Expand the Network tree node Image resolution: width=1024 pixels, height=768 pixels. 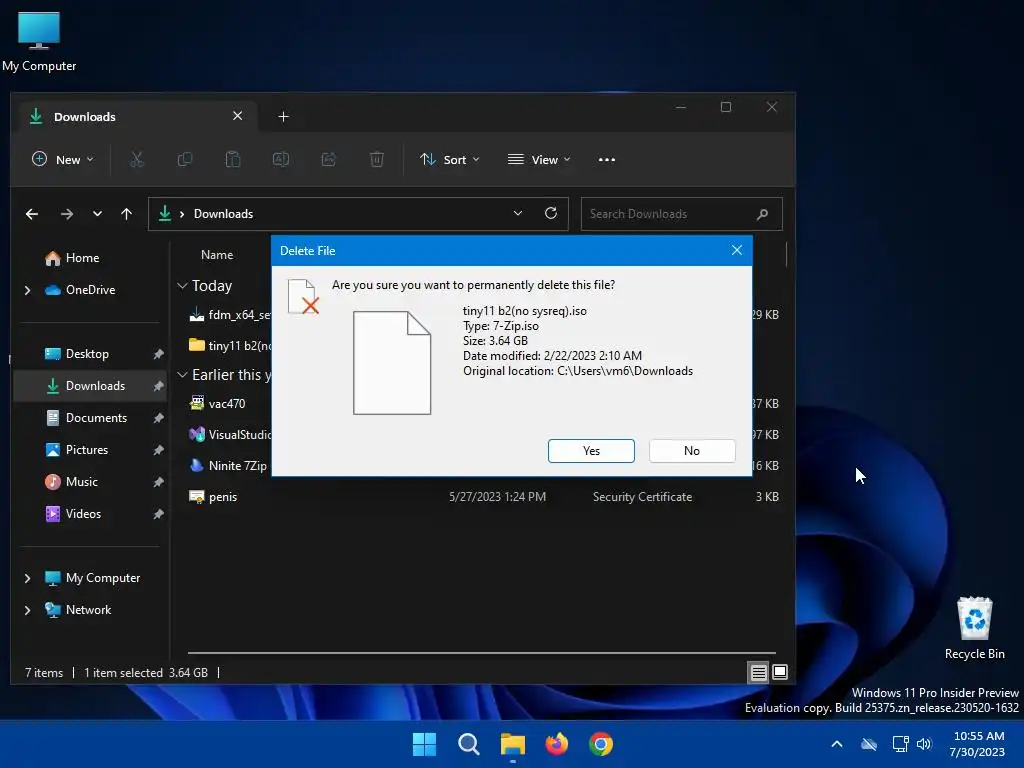(27, 610)
